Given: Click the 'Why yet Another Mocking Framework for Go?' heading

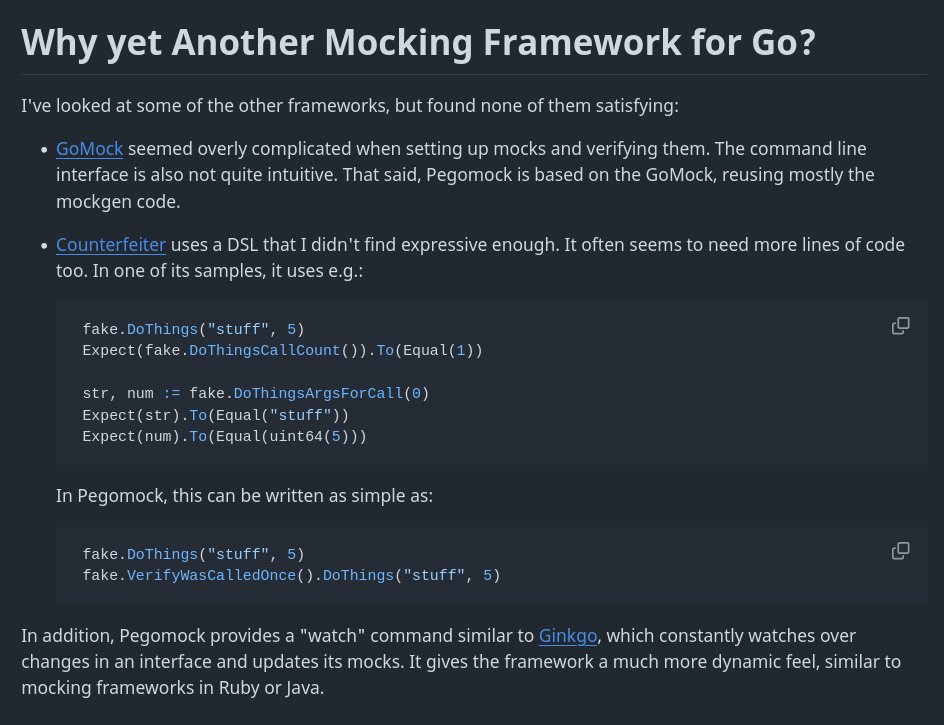Looking at the screenshot, I should pos(418,43).
